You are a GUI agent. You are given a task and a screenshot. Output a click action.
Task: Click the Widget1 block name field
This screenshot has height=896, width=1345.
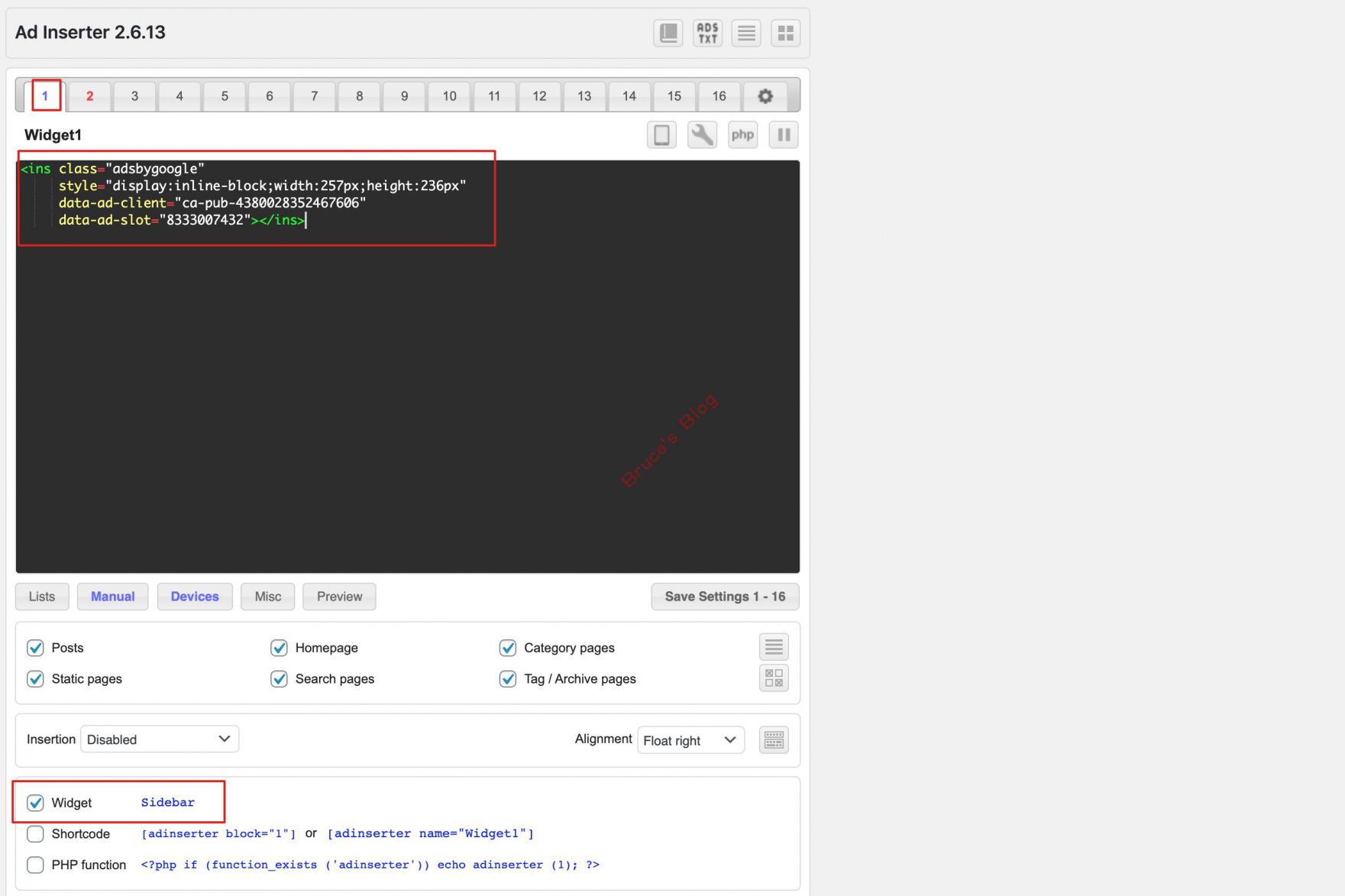point(53,135)
